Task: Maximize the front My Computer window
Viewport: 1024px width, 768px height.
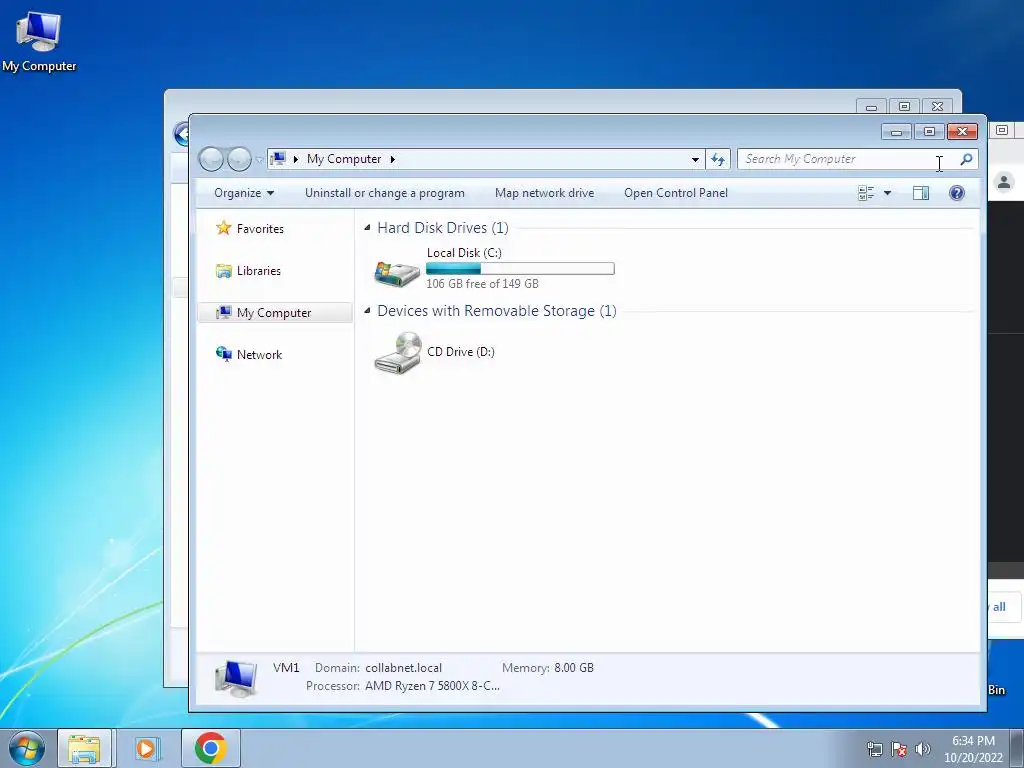Action: [929, 132]
